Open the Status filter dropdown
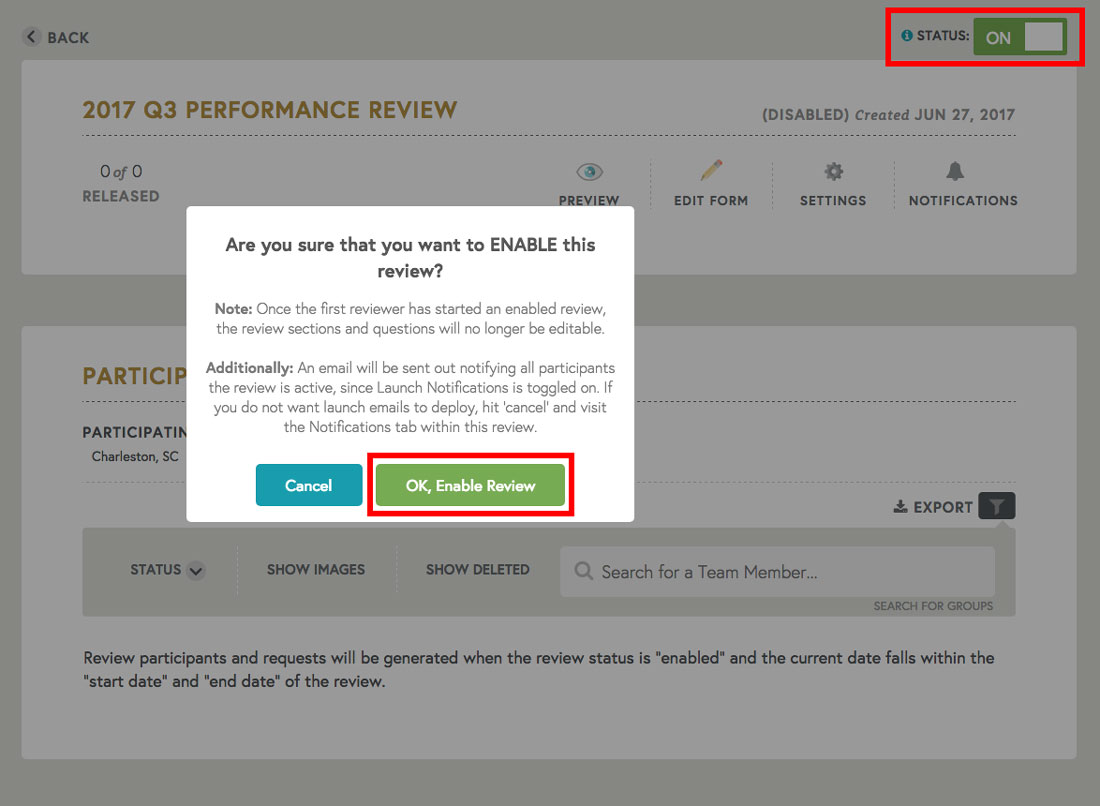This screenshot has height=806, width=1100. coord(166,570)
